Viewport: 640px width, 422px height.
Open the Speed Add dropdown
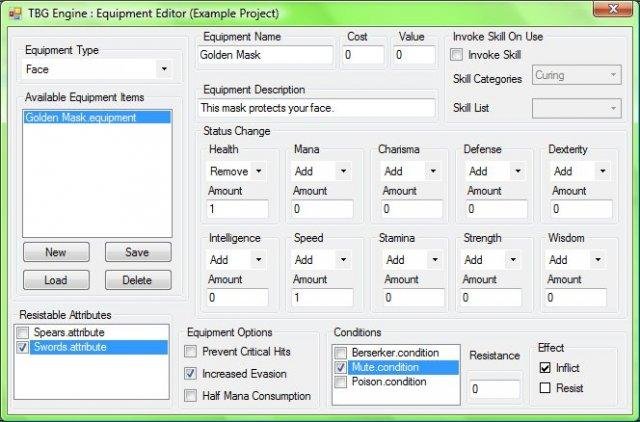(x=322, y=260)
